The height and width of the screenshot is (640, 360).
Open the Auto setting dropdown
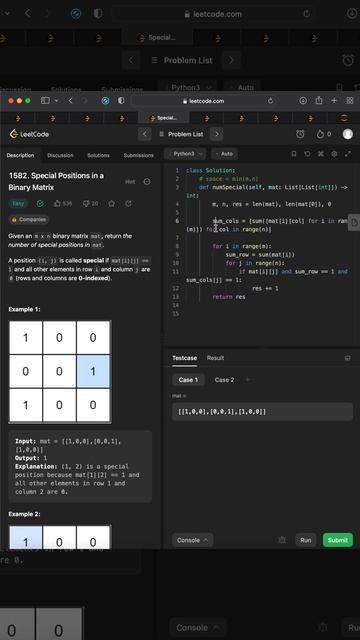(224, 154)
